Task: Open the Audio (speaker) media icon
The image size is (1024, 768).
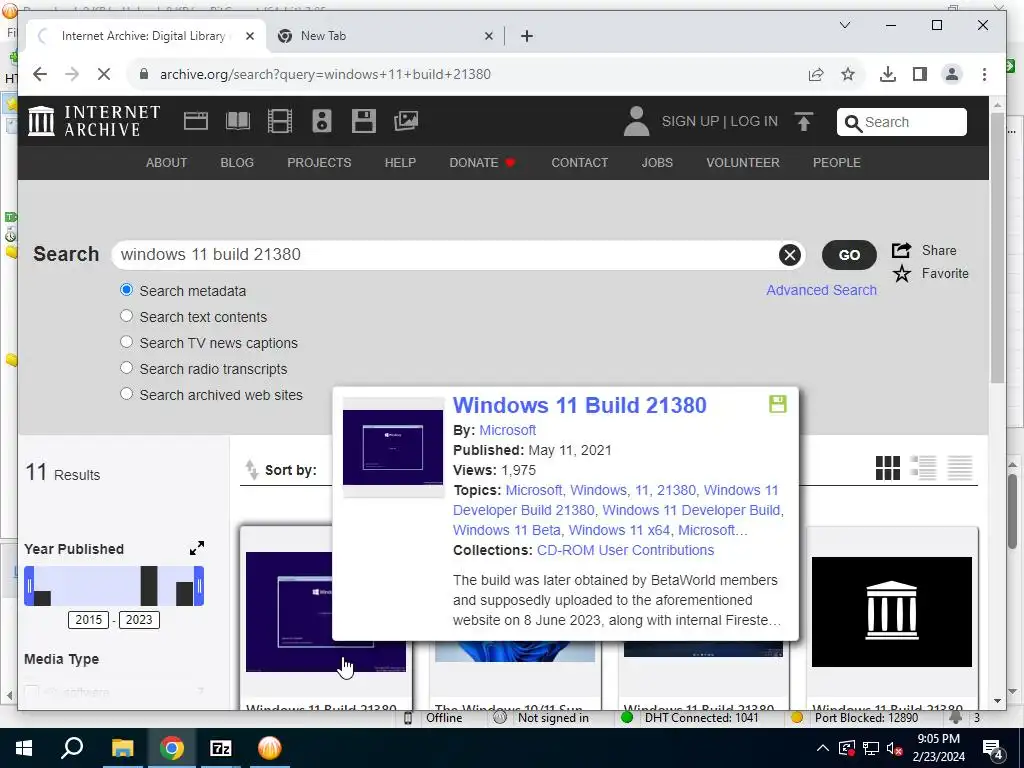Action: point(321,121)
